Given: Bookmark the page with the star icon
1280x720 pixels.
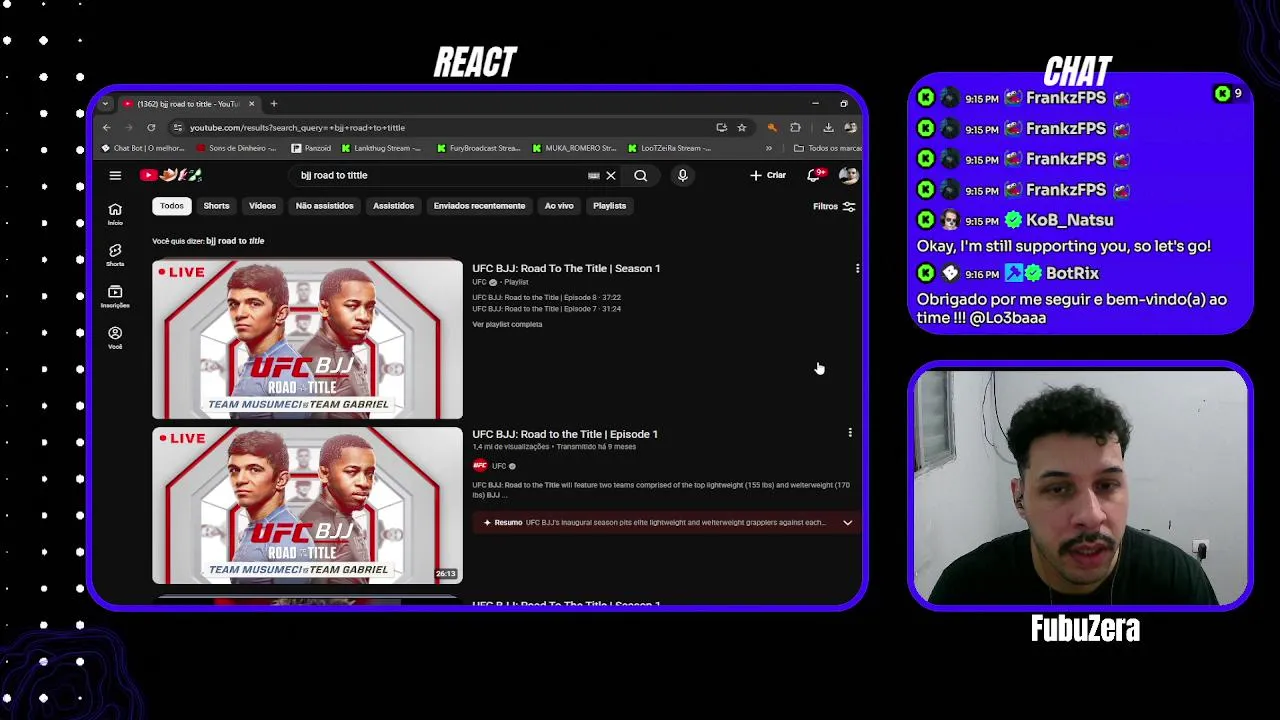Looking at the screenshot, I should pyautogui.click(x=741, y=127).
